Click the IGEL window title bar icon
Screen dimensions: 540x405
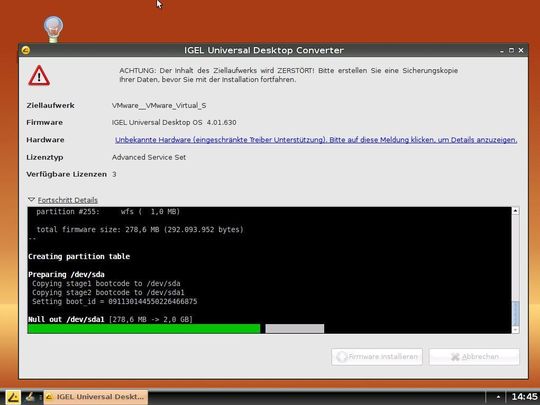[x=26, y=50]
